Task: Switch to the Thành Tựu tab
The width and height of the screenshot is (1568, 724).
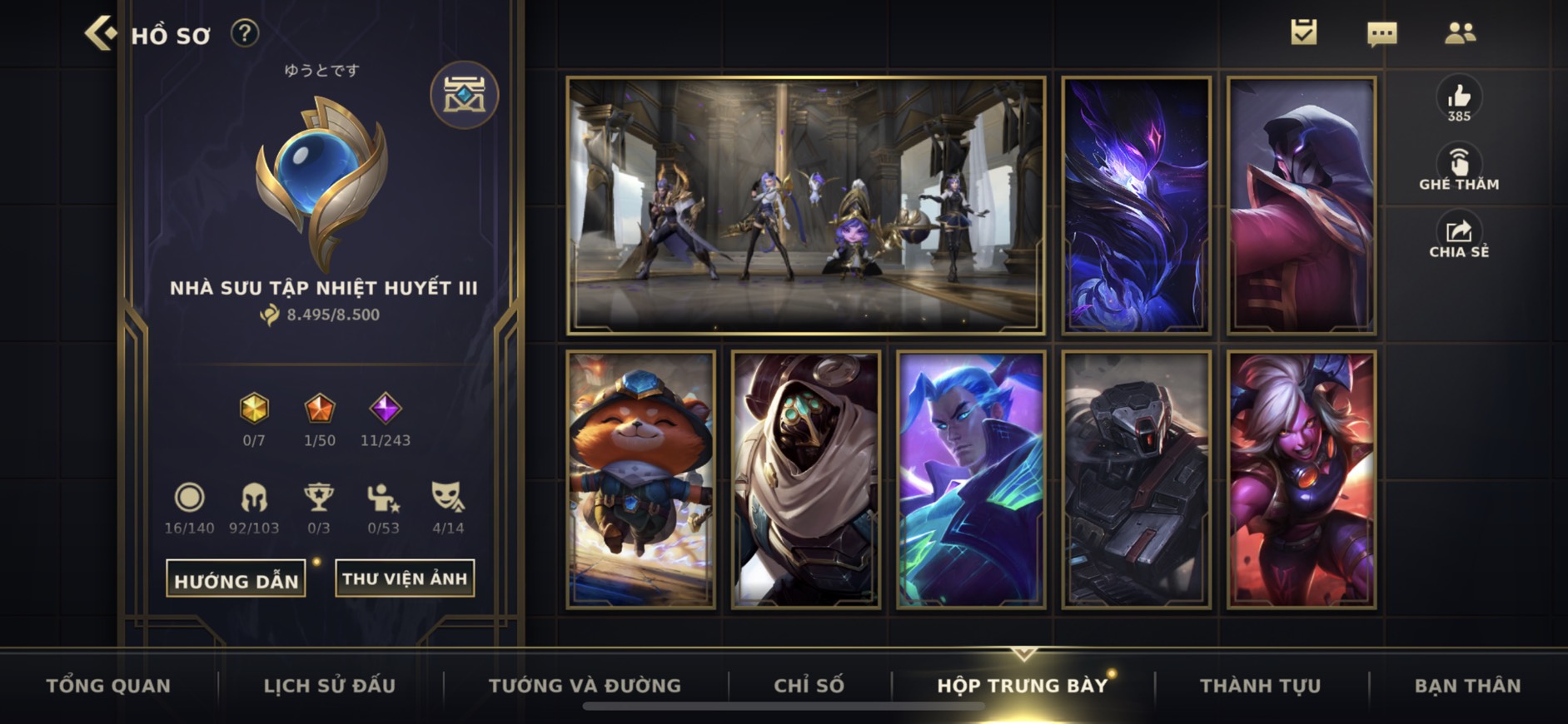Action: [x=1260, y=686]
